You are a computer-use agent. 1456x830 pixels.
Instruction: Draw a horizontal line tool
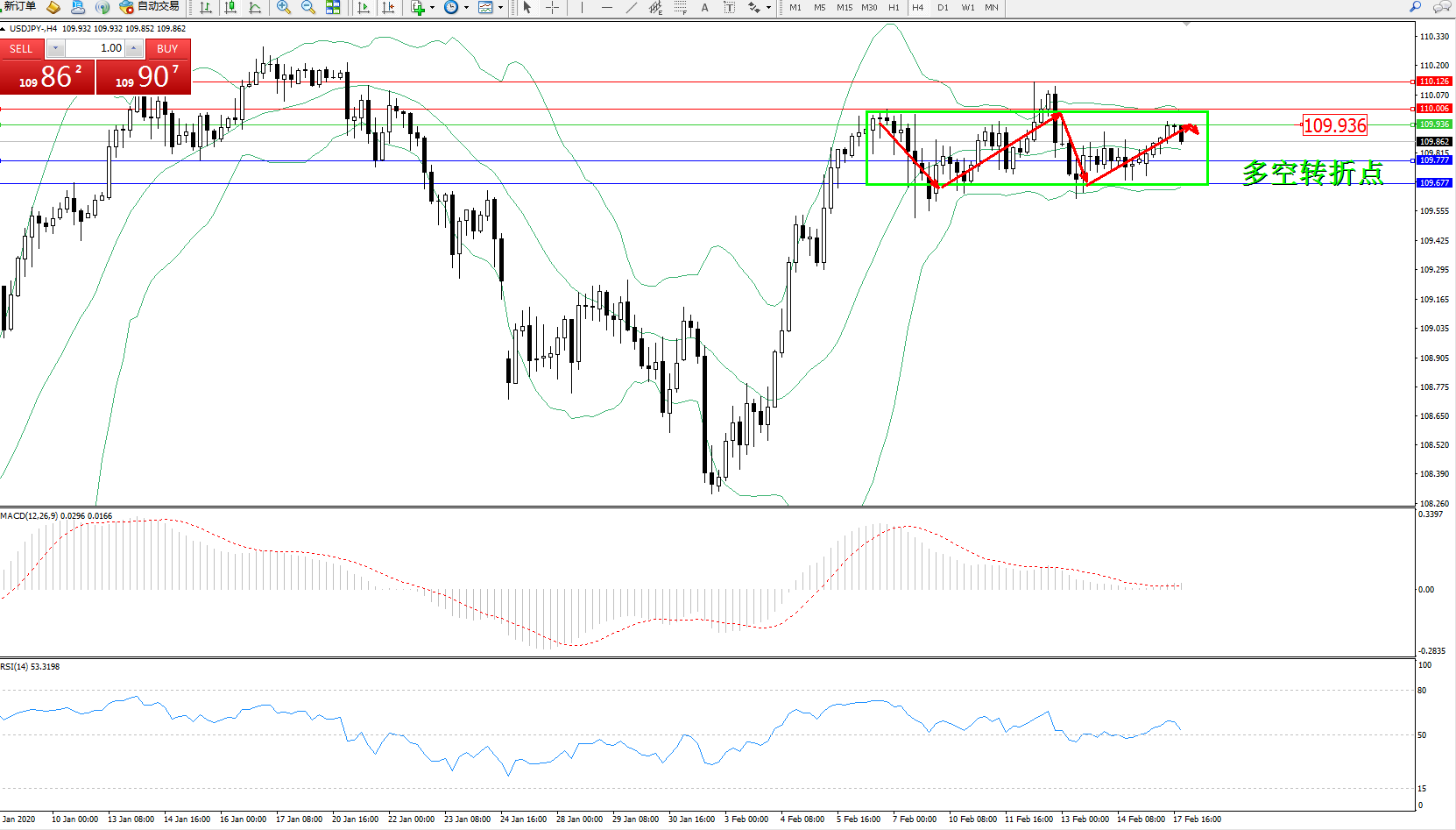click(606, 7)
